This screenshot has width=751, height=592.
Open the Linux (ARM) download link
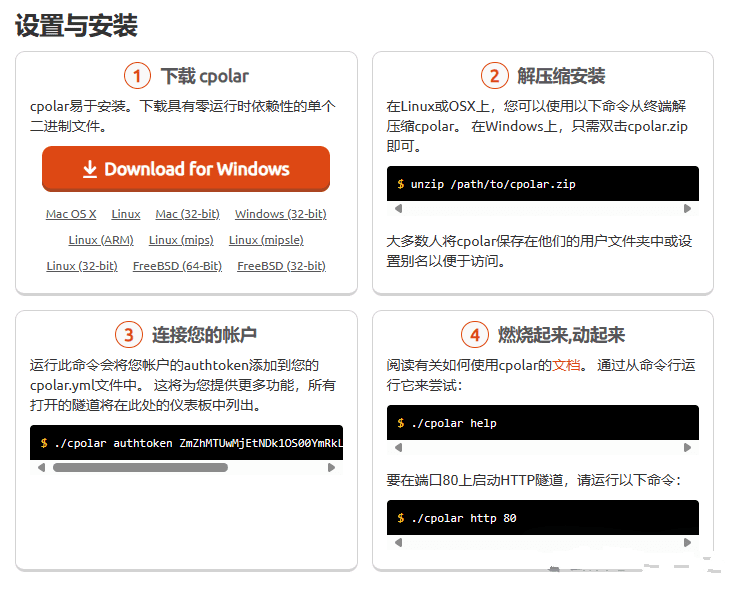point(101,240)
